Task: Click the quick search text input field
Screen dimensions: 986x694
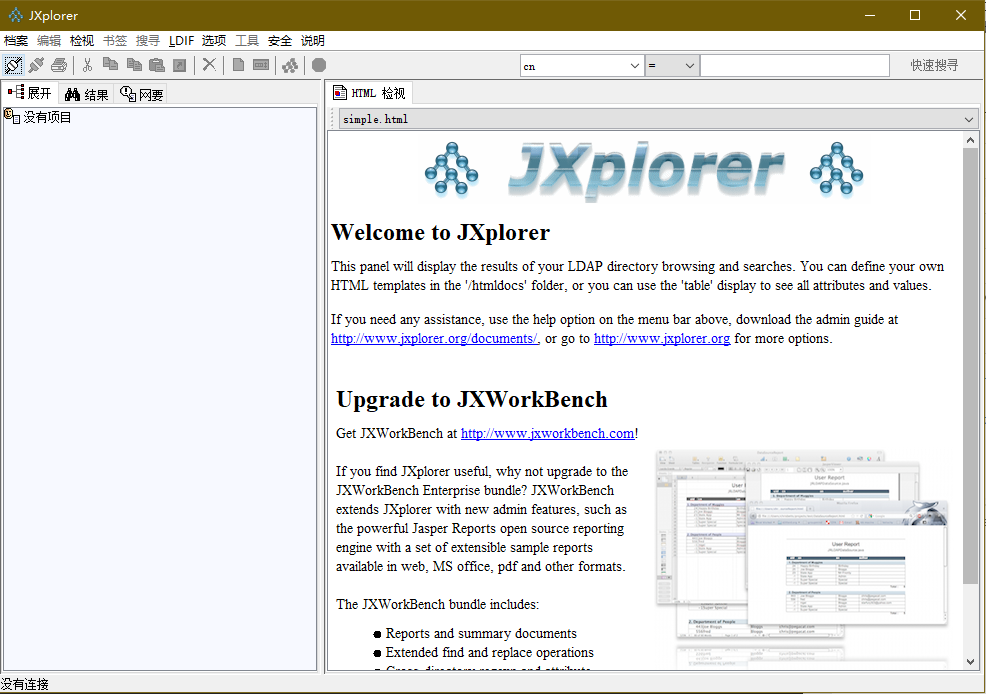Action: 794,66
